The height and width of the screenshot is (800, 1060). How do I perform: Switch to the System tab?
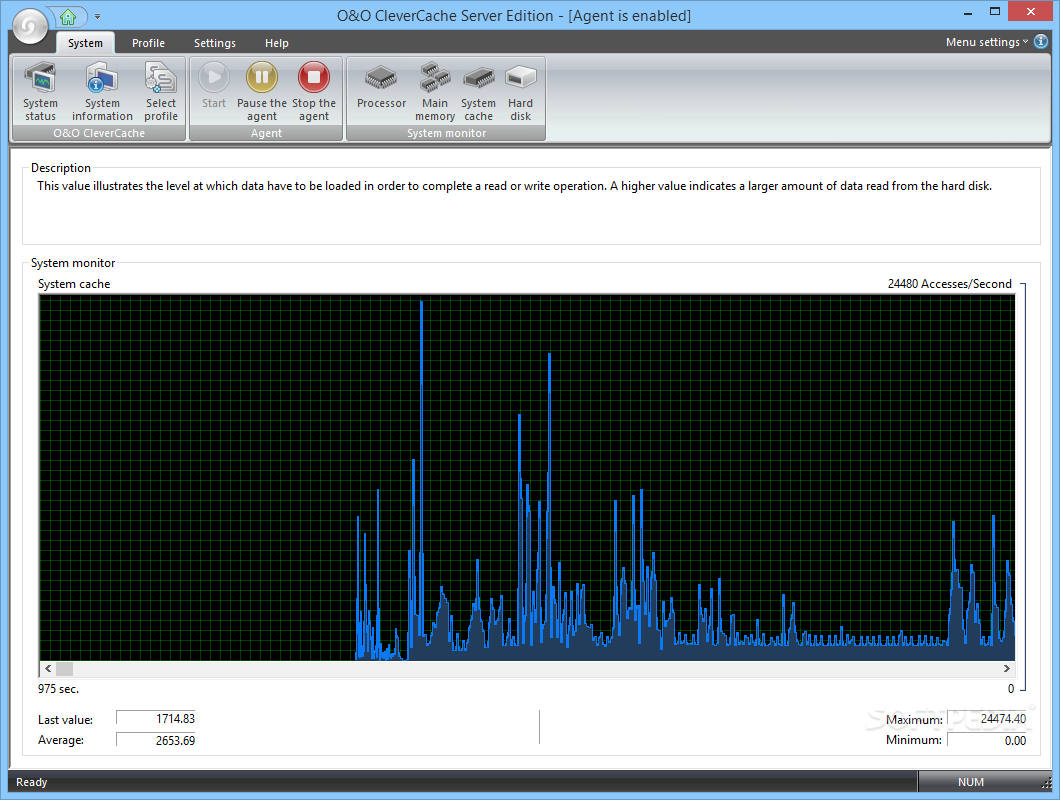pyautogui.click(x=85, y=43)
